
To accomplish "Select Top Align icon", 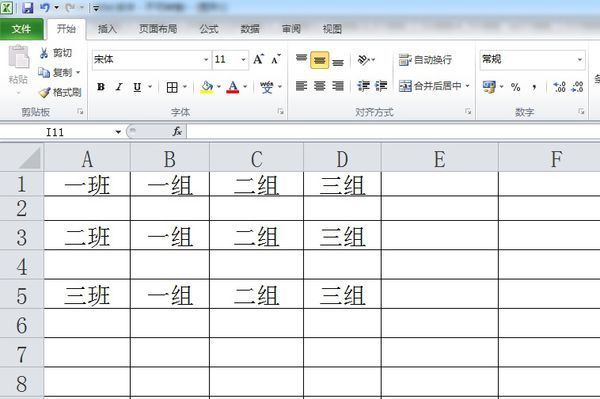I will point(301,59).
